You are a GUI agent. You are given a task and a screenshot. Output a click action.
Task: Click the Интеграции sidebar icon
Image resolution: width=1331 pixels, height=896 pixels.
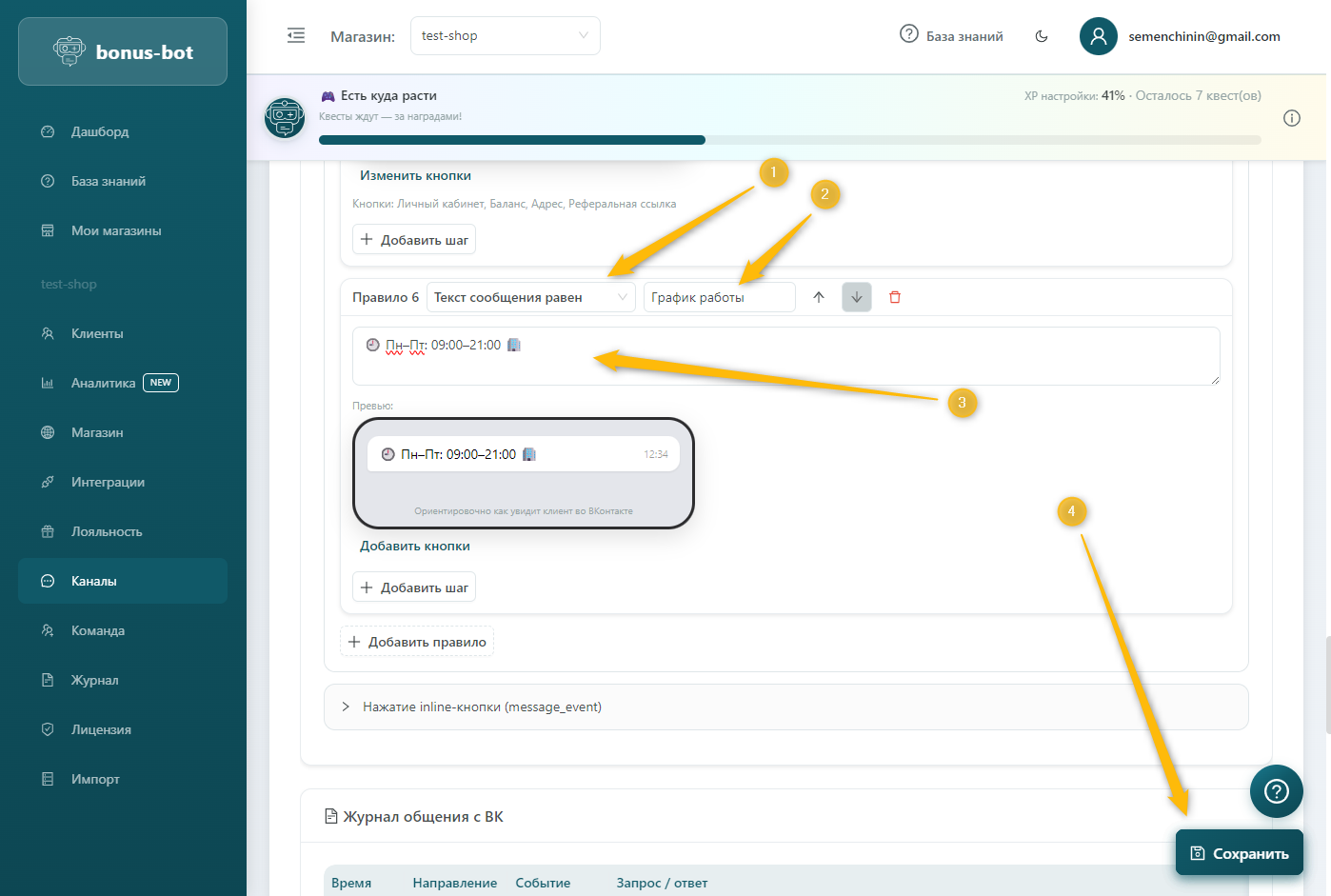coord(48,482)
